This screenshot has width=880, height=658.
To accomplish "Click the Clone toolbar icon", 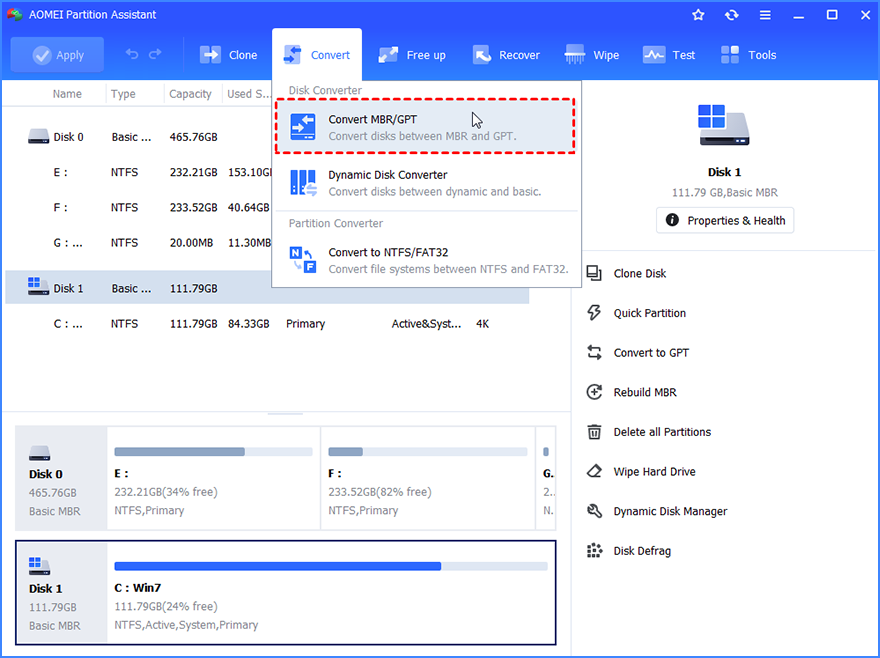I will [210, 55].
